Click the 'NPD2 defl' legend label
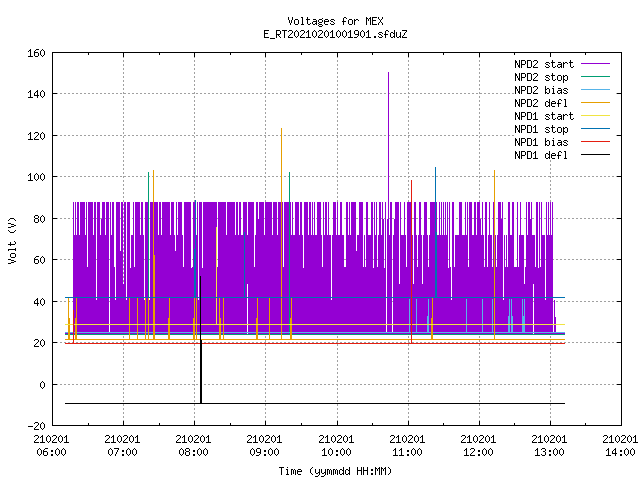Viewport: 640px width, 480px height. pyautogui.click(x=541, y=103)
